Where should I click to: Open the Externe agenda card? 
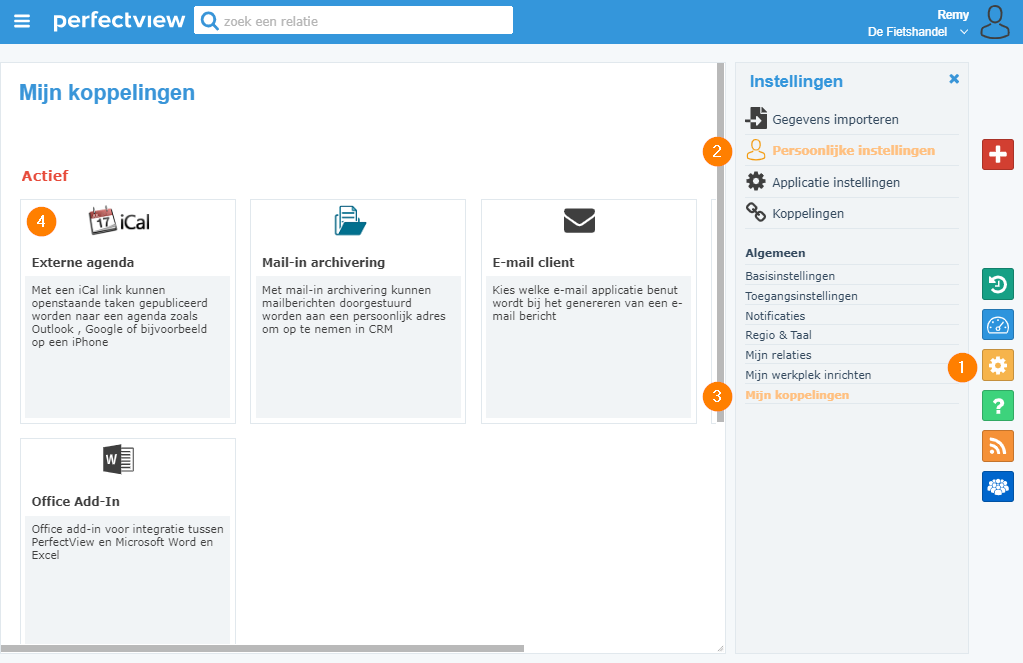pos(128,311)
